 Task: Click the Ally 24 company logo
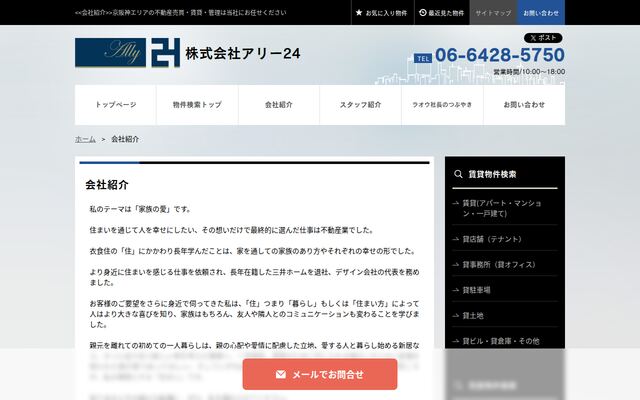[127, 53]
